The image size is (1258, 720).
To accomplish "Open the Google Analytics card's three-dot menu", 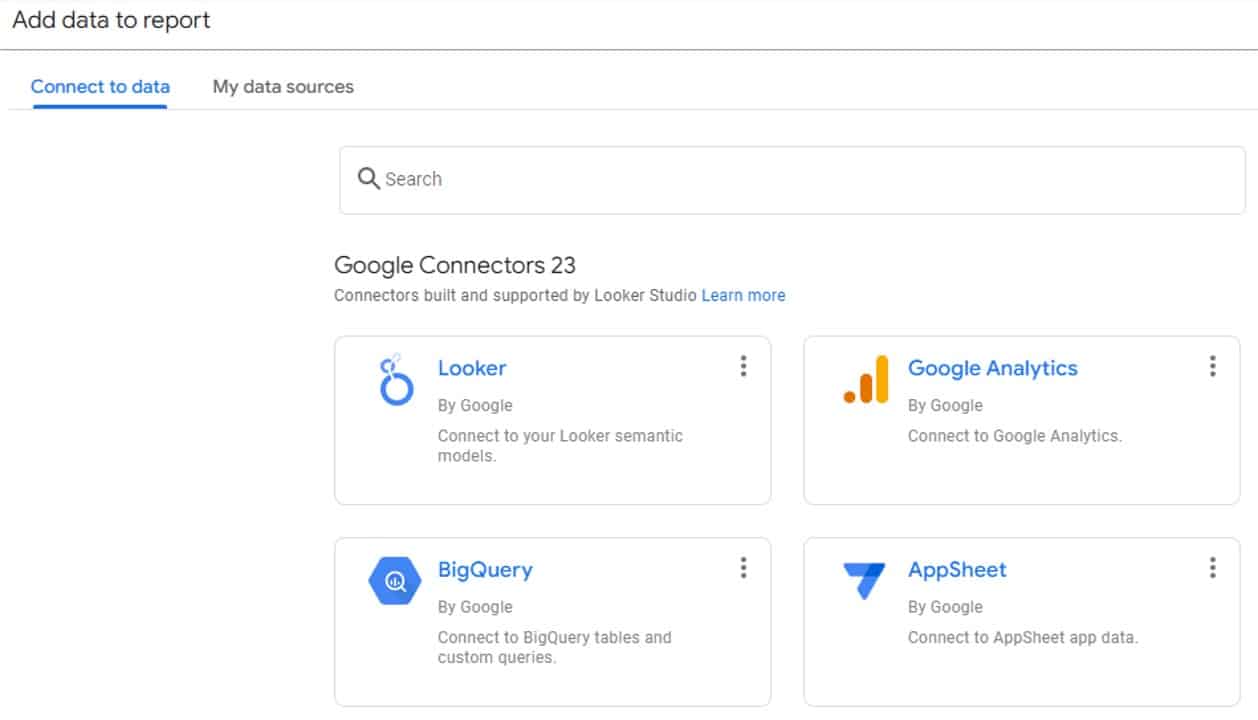I will pyautogui.click(x=1212, y=366).
